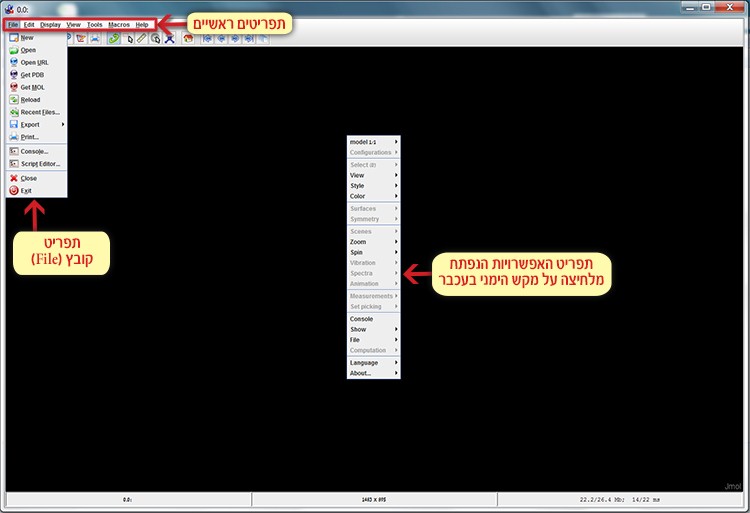The width and height of the screenshot is (750, 513).
Task: Expand the Style submenu in context menu
Action: click(372, 186)
